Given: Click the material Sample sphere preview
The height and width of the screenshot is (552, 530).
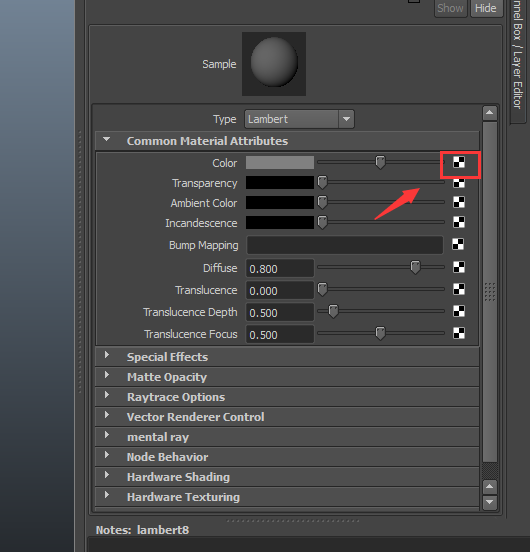Looking at the screenshot, I should tap(274, 64).
